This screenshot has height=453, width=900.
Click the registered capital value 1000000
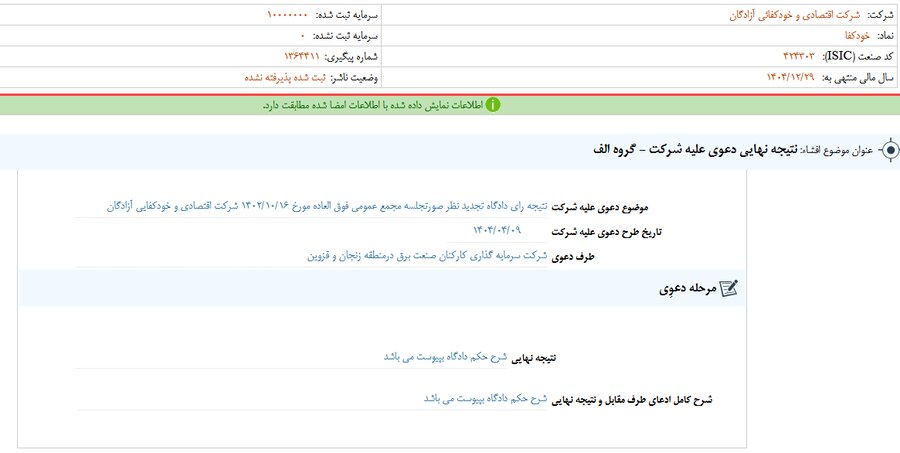[x=290, y=17]
